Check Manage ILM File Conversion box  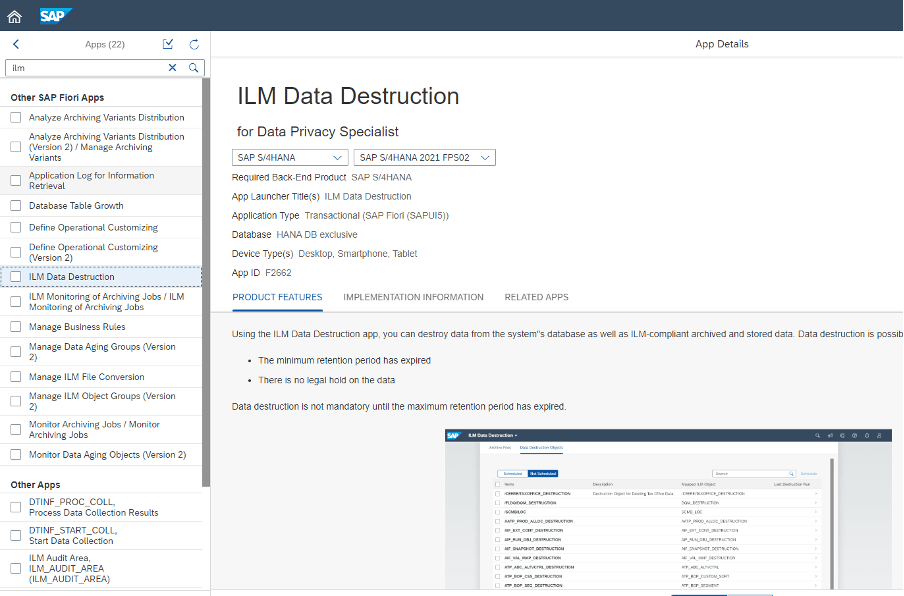point(16,377)
